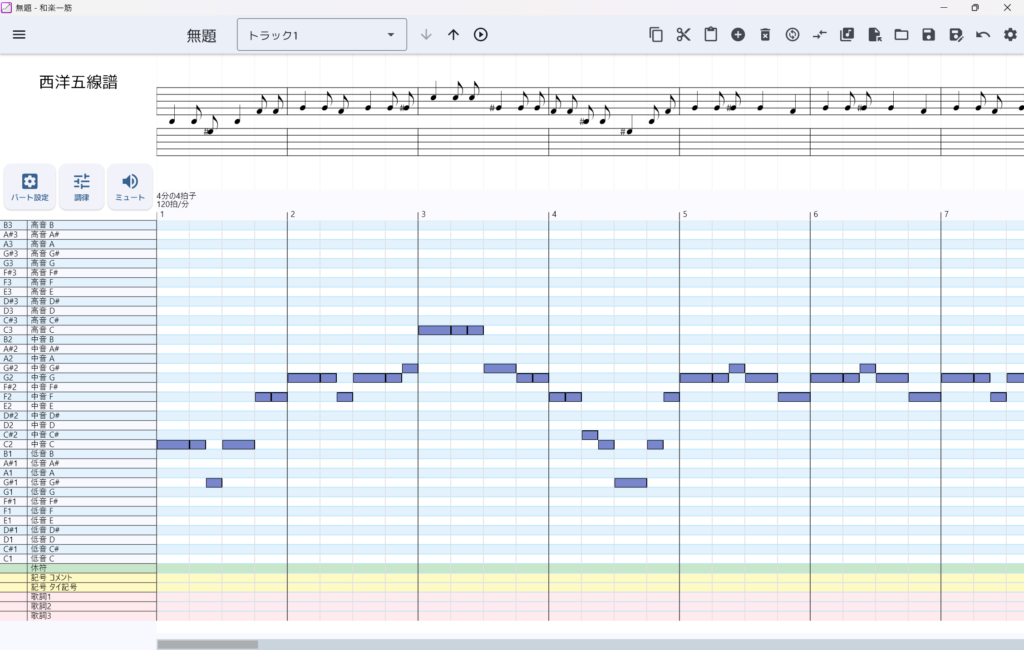
Task: Select the 高音 C note block in measure 3
Action: 434,330
